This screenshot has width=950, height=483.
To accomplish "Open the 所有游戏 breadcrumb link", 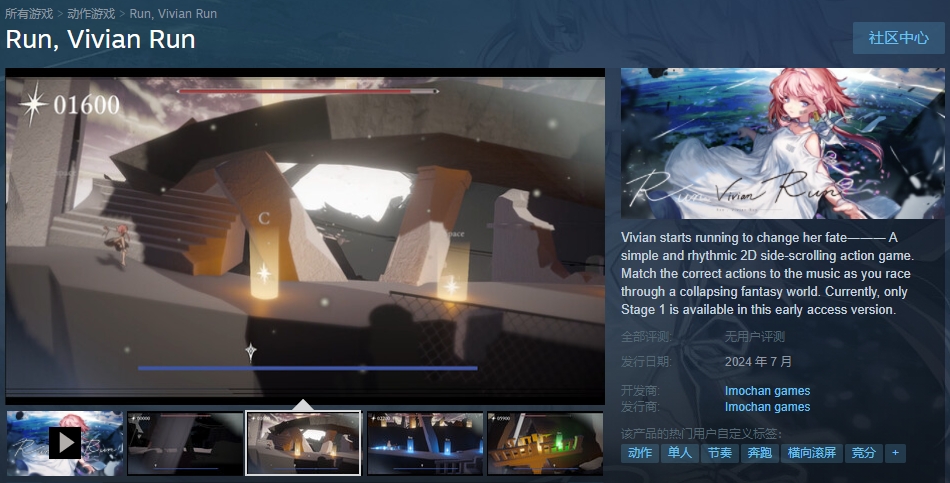I will tap(29, 13).
